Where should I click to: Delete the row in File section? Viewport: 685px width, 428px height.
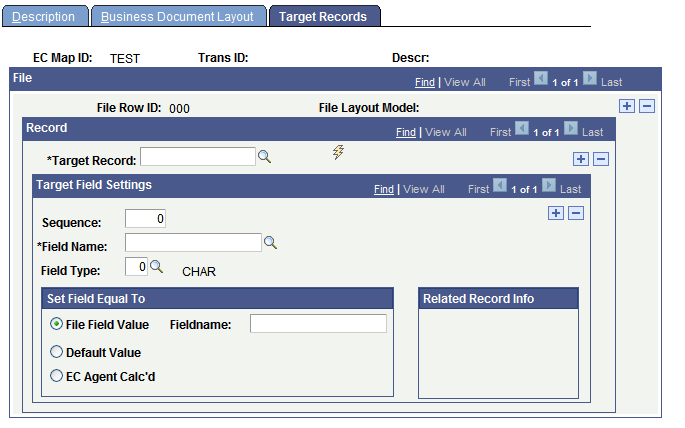[647, 106]
